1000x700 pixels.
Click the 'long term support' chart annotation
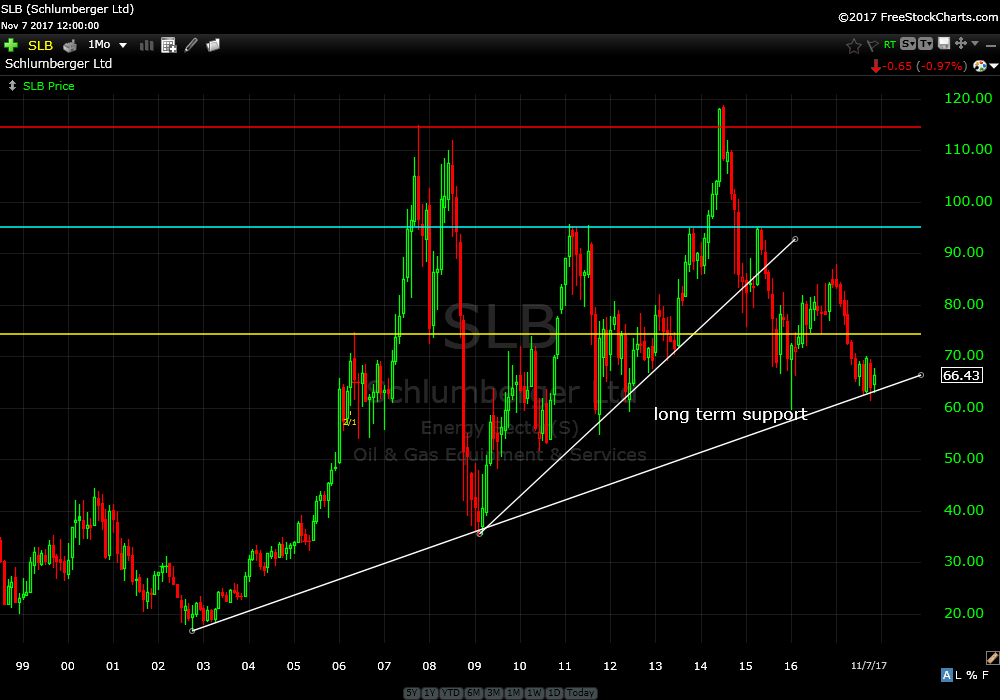coord(730,413)
